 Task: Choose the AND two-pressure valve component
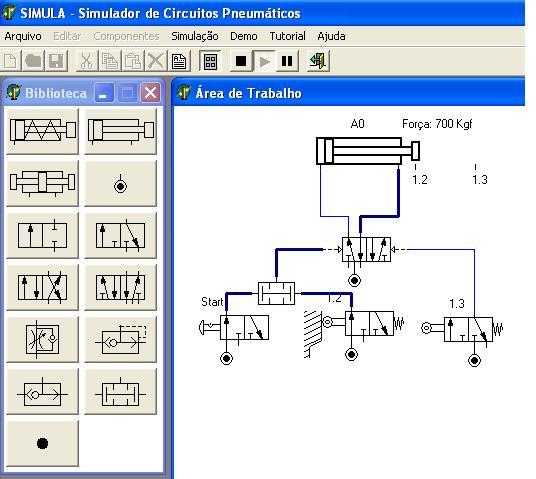tap(120, 391)
